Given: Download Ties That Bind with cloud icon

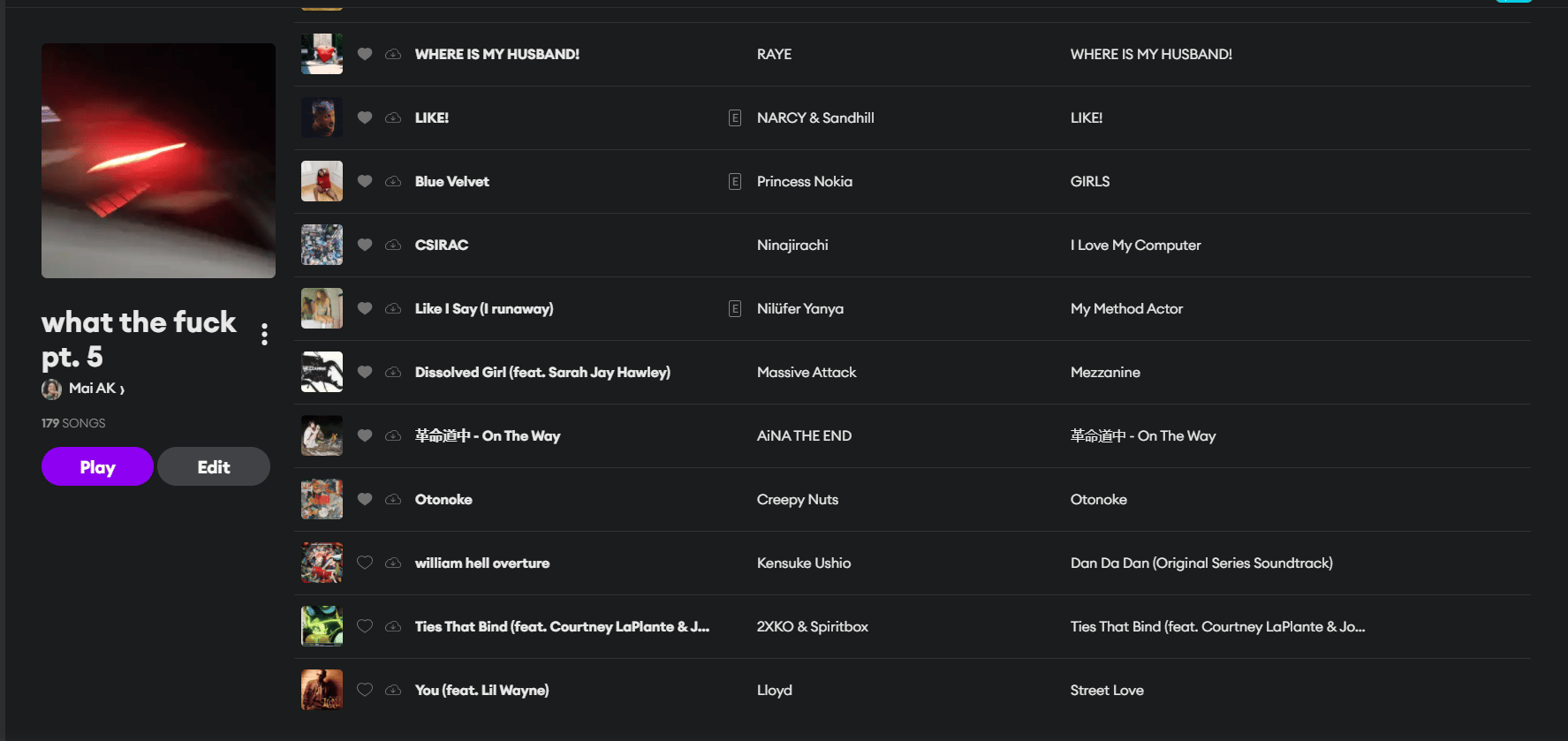Looking at the screenshot, I should coord(393,626).
